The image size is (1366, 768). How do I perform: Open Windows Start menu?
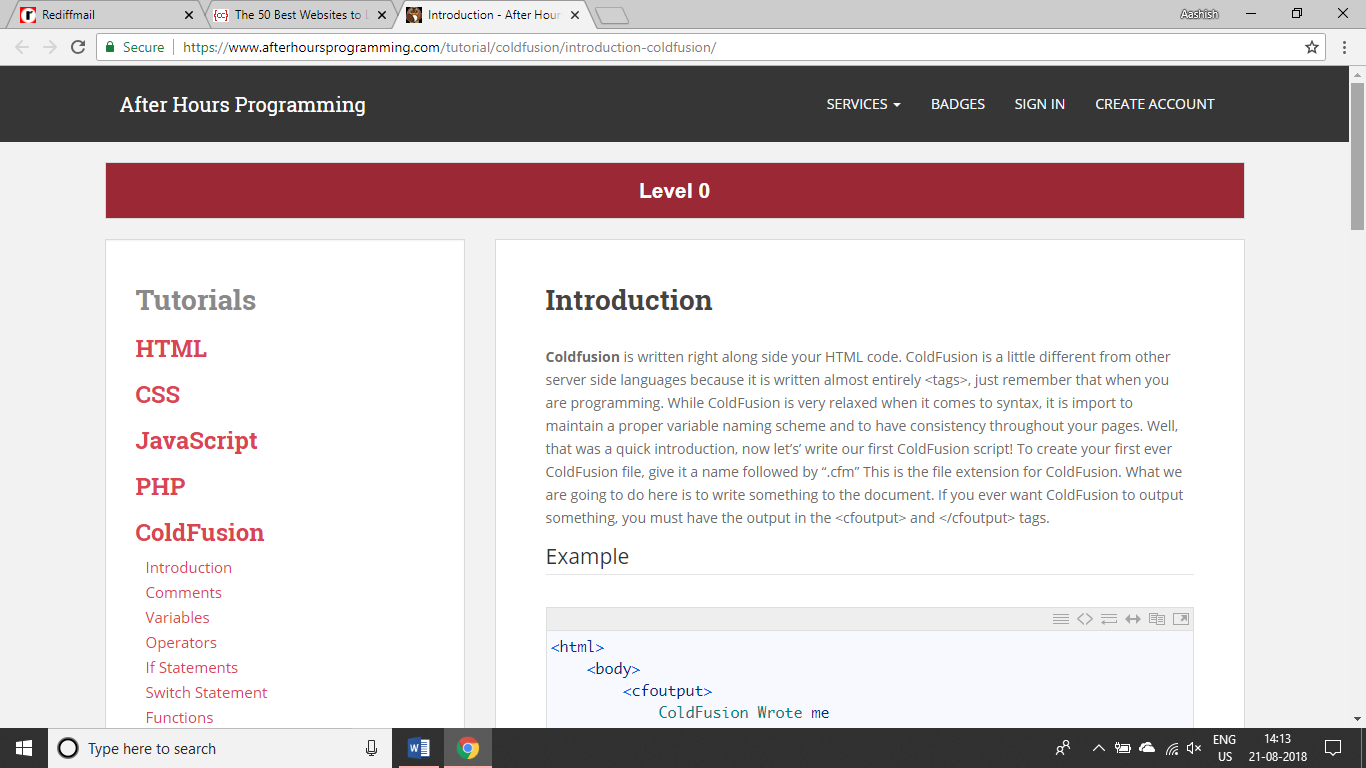[24, 748]
